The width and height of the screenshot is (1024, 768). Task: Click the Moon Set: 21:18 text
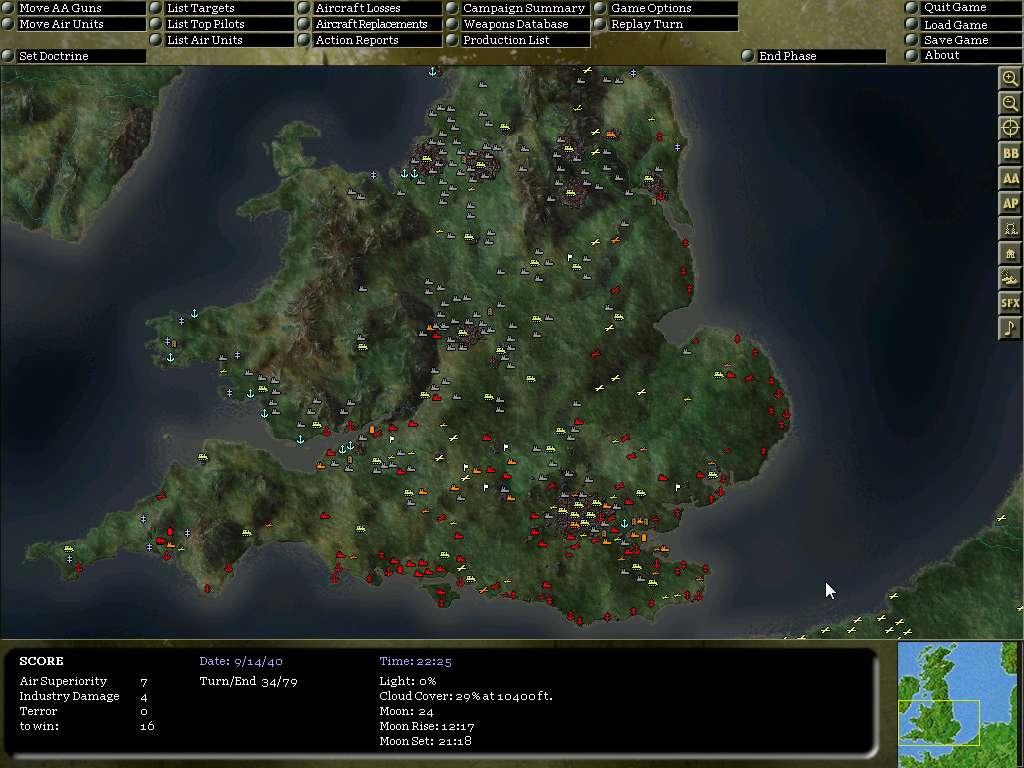click(425, 741)
